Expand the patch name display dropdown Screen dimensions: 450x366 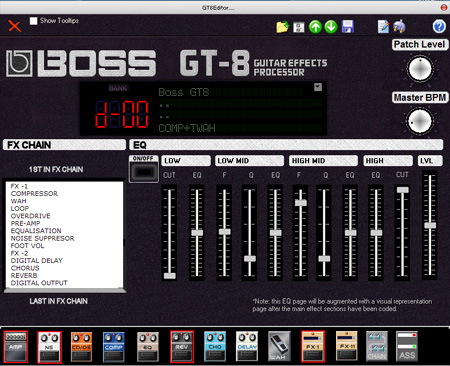coord(318,87)
